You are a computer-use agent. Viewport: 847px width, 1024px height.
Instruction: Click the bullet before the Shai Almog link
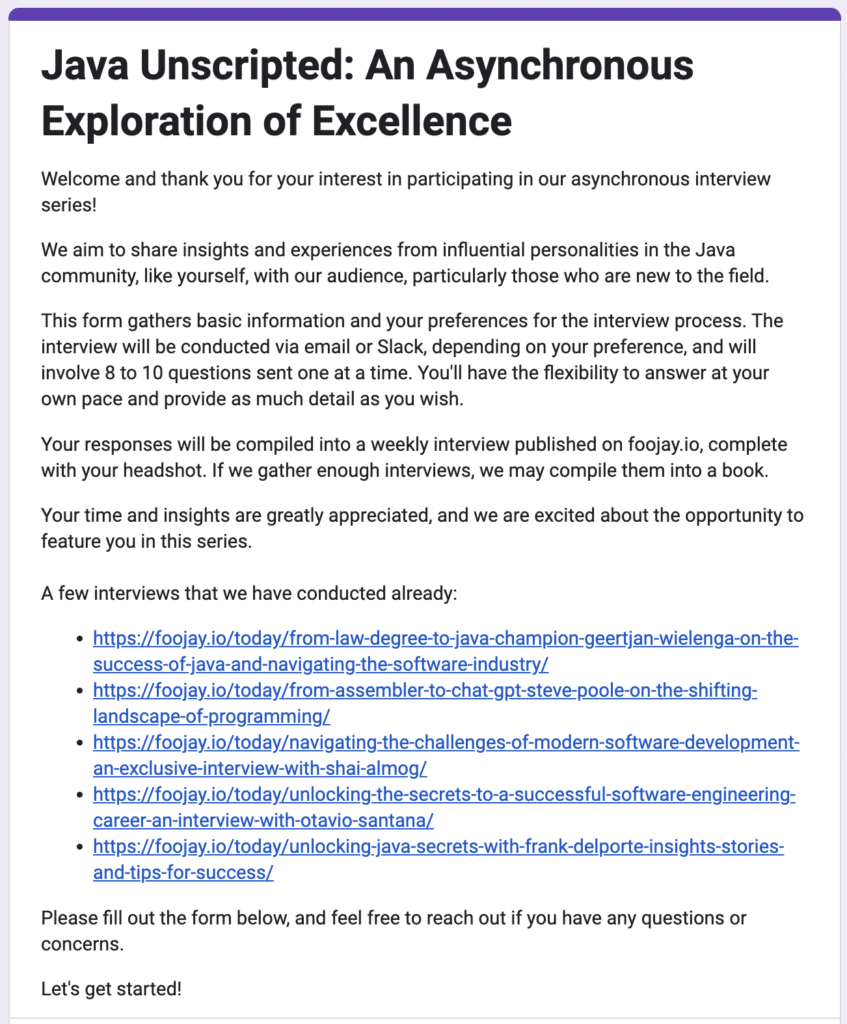point(80,743)
